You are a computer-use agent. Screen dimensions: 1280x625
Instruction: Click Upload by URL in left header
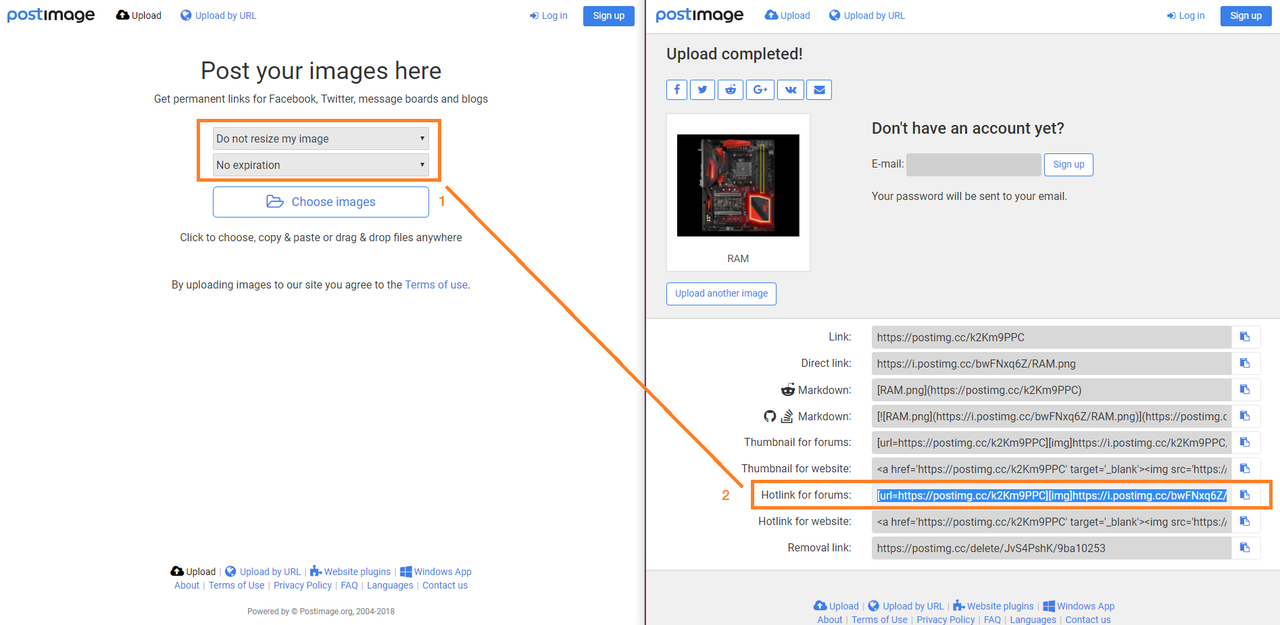[219, 16]
